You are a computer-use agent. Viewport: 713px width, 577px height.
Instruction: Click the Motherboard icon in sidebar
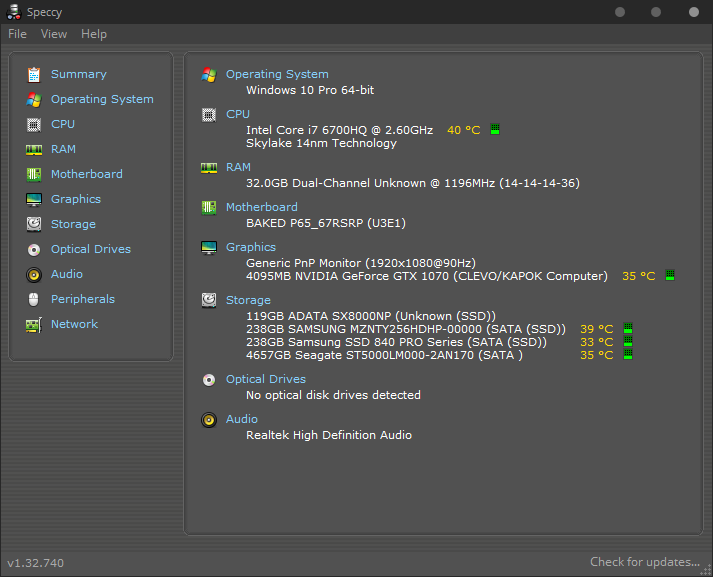point(34,175)
